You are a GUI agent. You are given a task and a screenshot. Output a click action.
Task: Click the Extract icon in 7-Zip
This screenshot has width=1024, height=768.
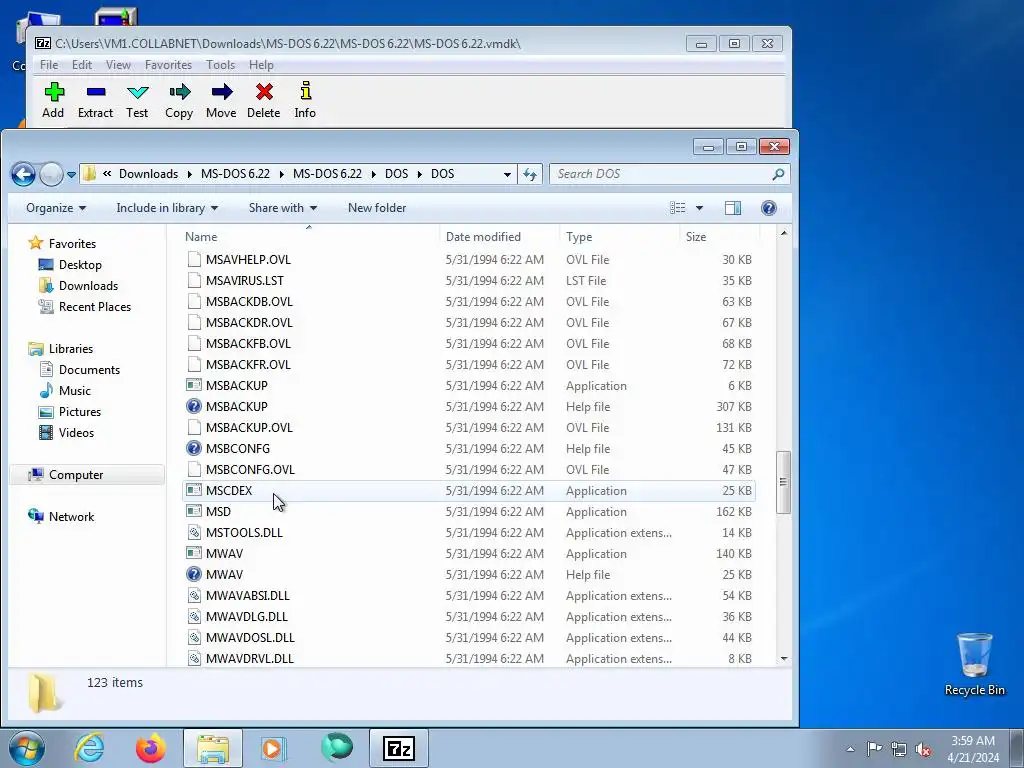coord(95,92)
